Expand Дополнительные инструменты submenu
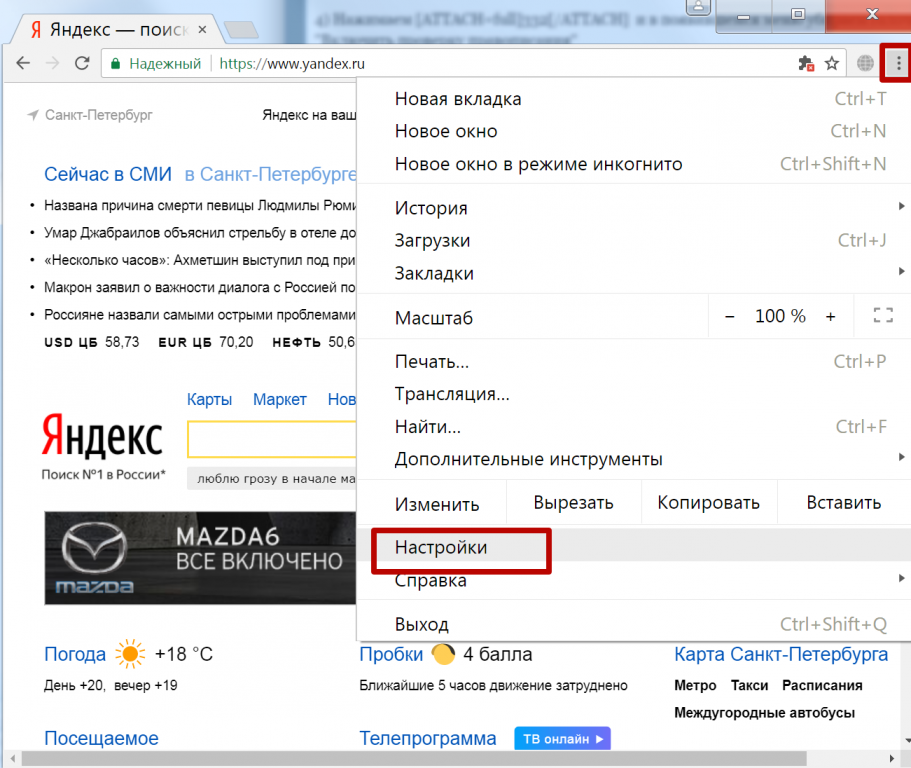The image size is (911, 768). point(636,459)
